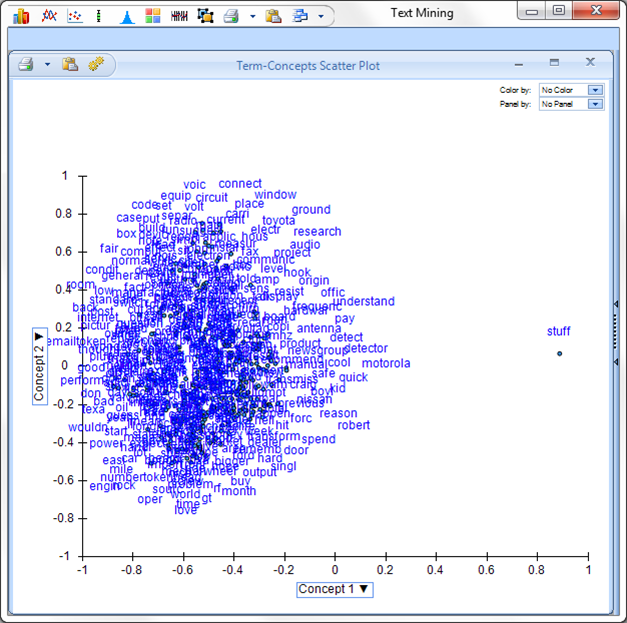
Task: Open the scatter plot settings gears icon
Action: 96,64
